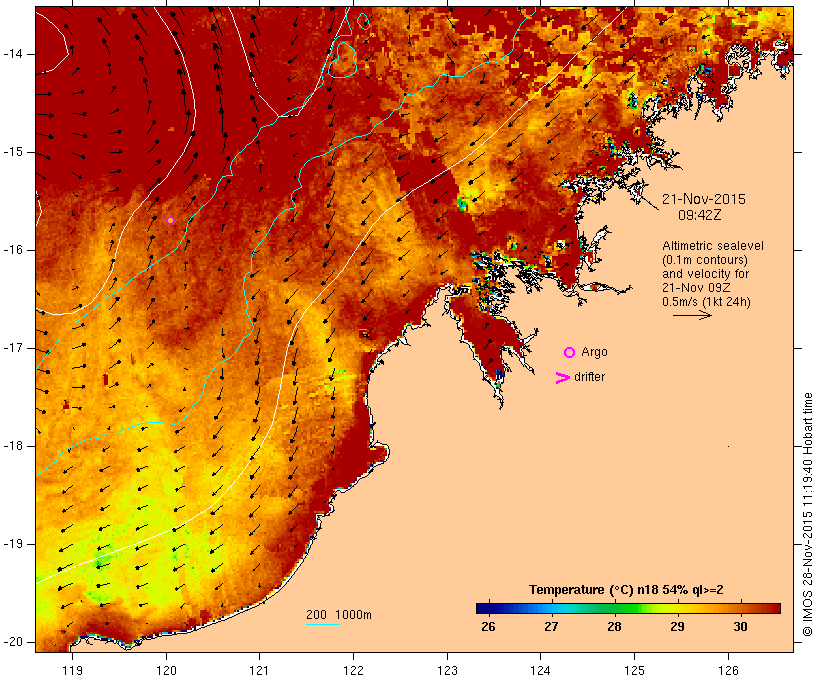Click latitude axis label -16
Image resolution: width=820 pixels, height=680 pixels.
tap(13, 250)
